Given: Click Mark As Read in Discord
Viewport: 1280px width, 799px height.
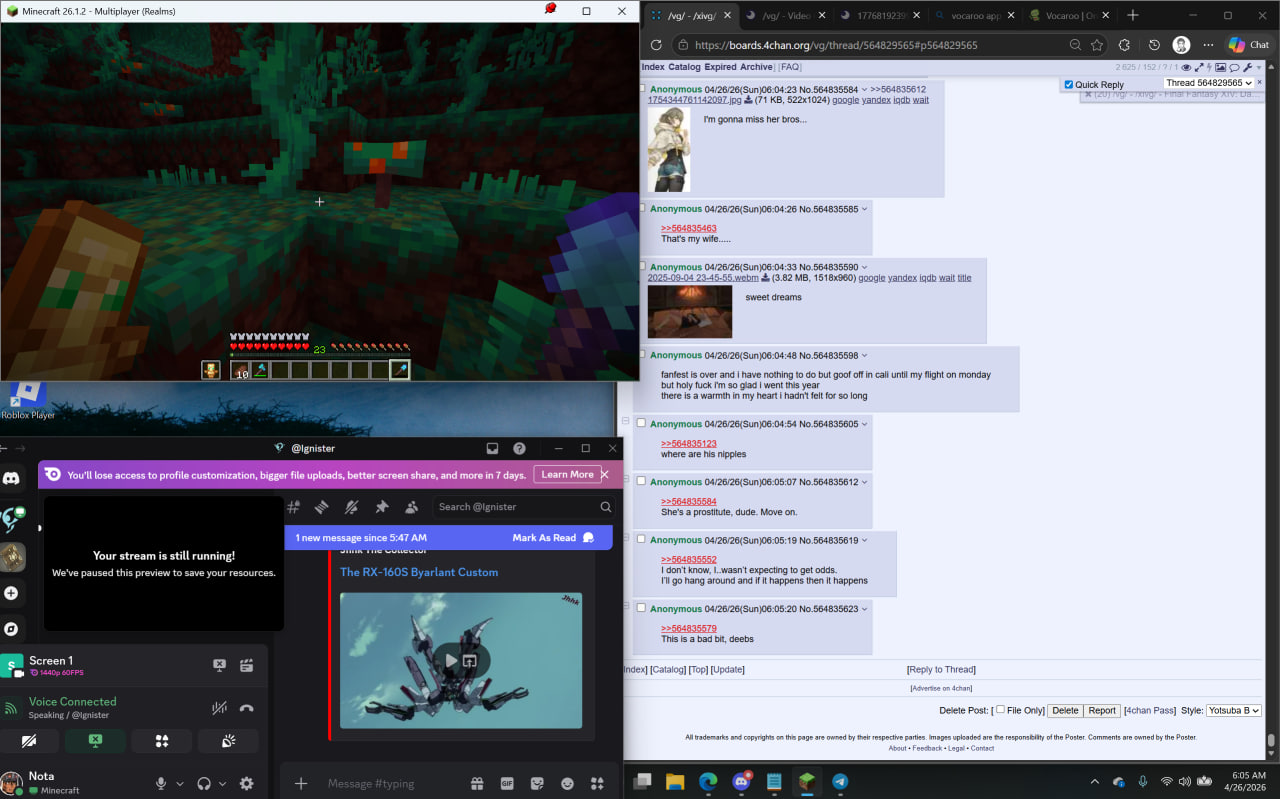Looking at the screenshot, I should [553, 538].
